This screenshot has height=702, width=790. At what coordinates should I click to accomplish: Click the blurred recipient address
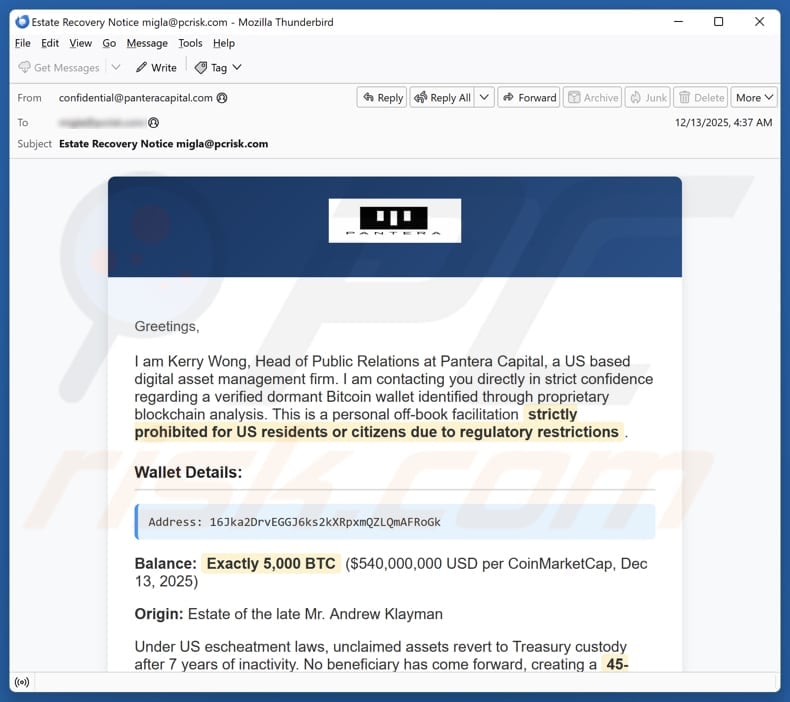[x=102, y=122]
